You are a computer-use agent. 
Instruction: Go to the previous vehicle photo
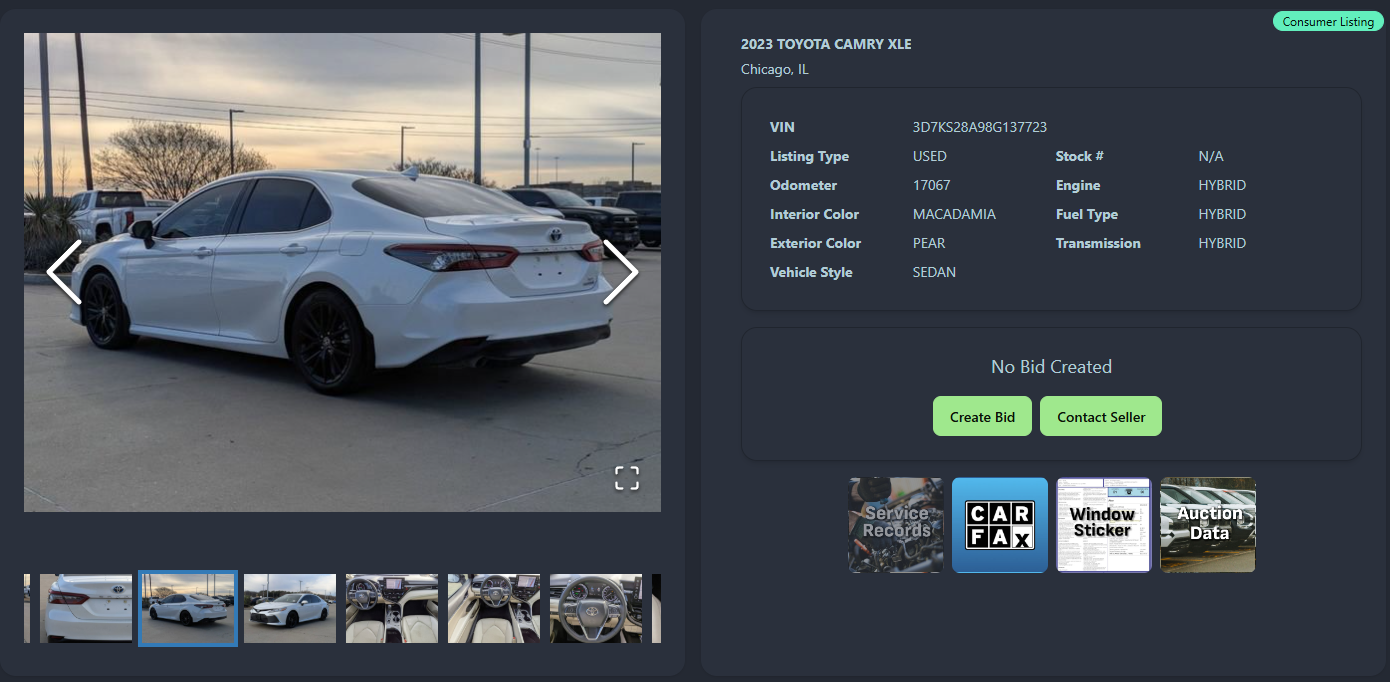64,272
